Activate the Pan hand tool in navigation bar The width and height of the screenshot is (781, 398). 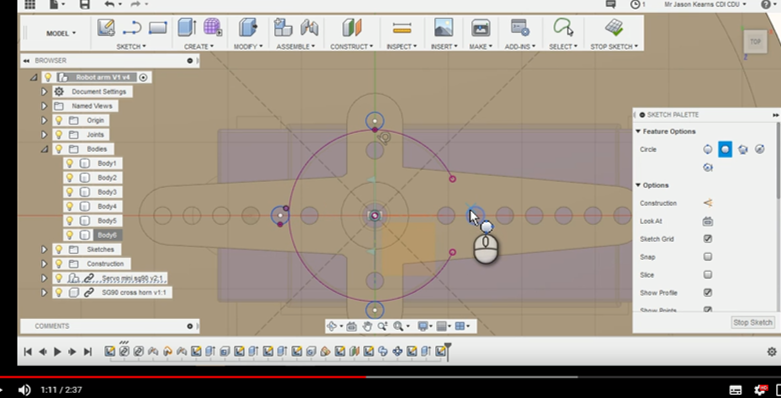[367, 326]
